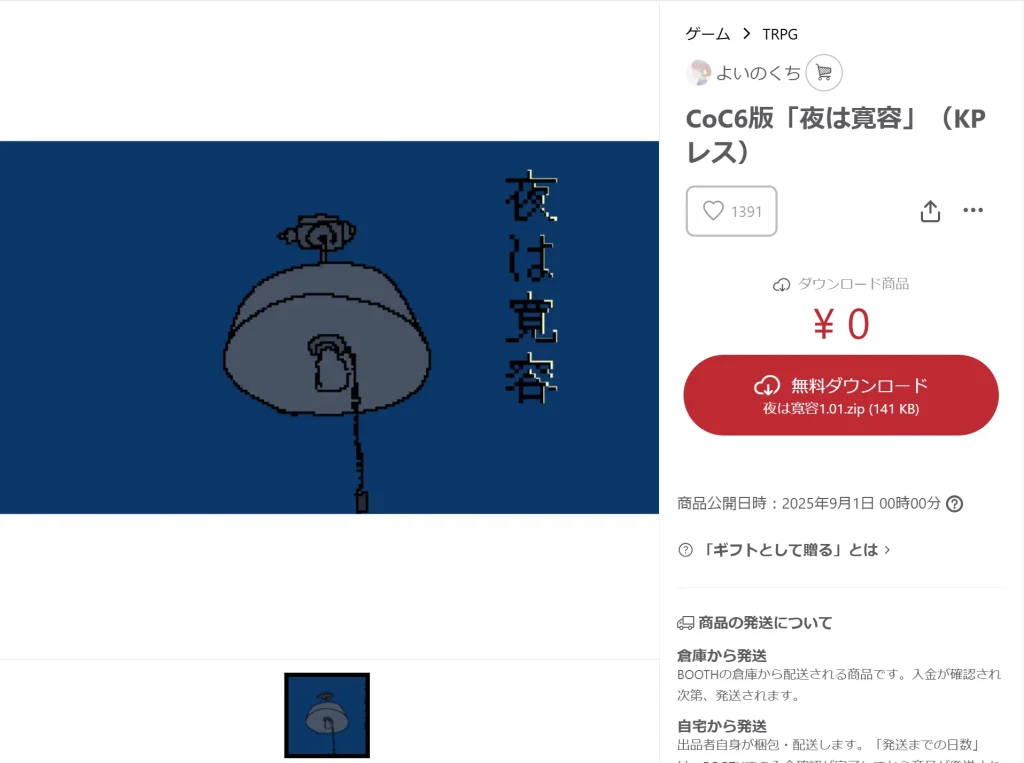Viewport: 1024px width, 763px height.
Task: Click the main 夜は寛容 product image
Action: pyautogui.click(x=329, y=327)
